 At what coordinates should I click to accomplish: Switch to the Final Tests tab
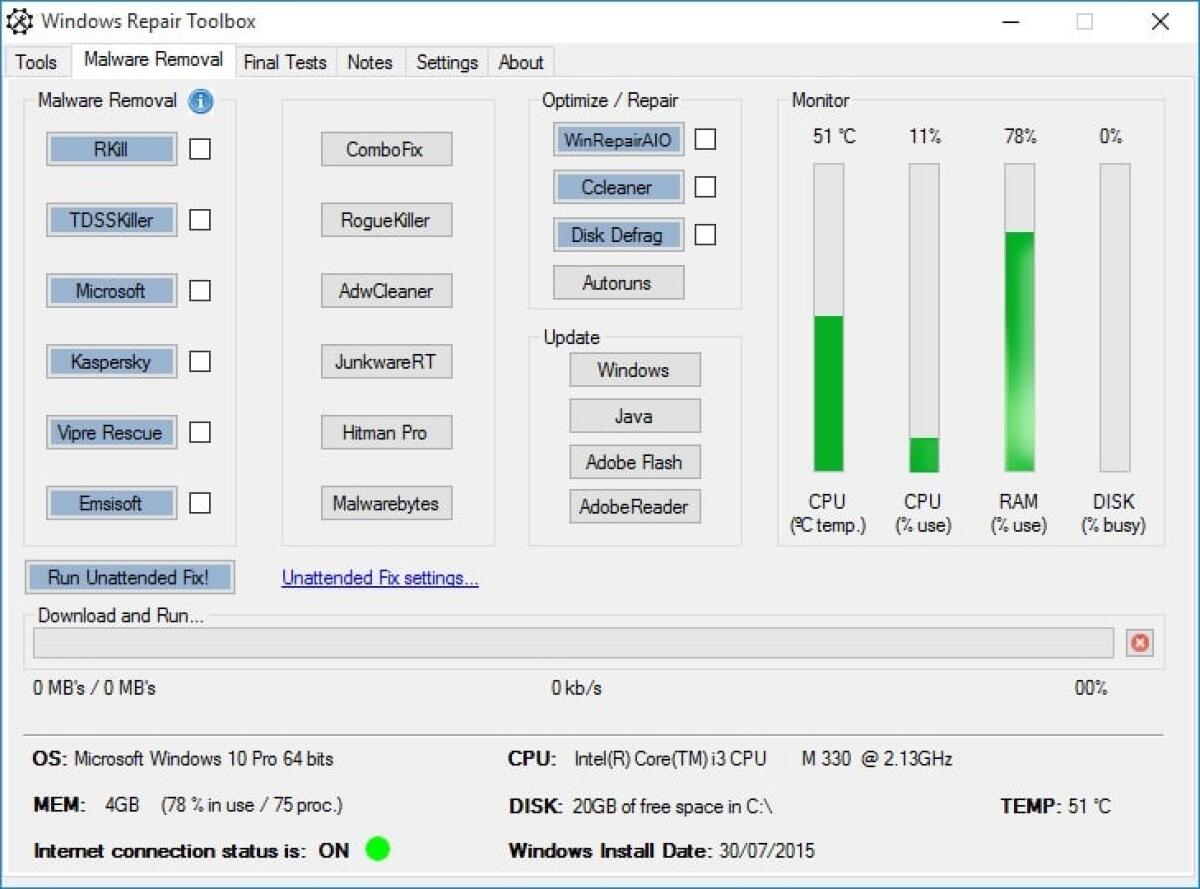[286, 62]
